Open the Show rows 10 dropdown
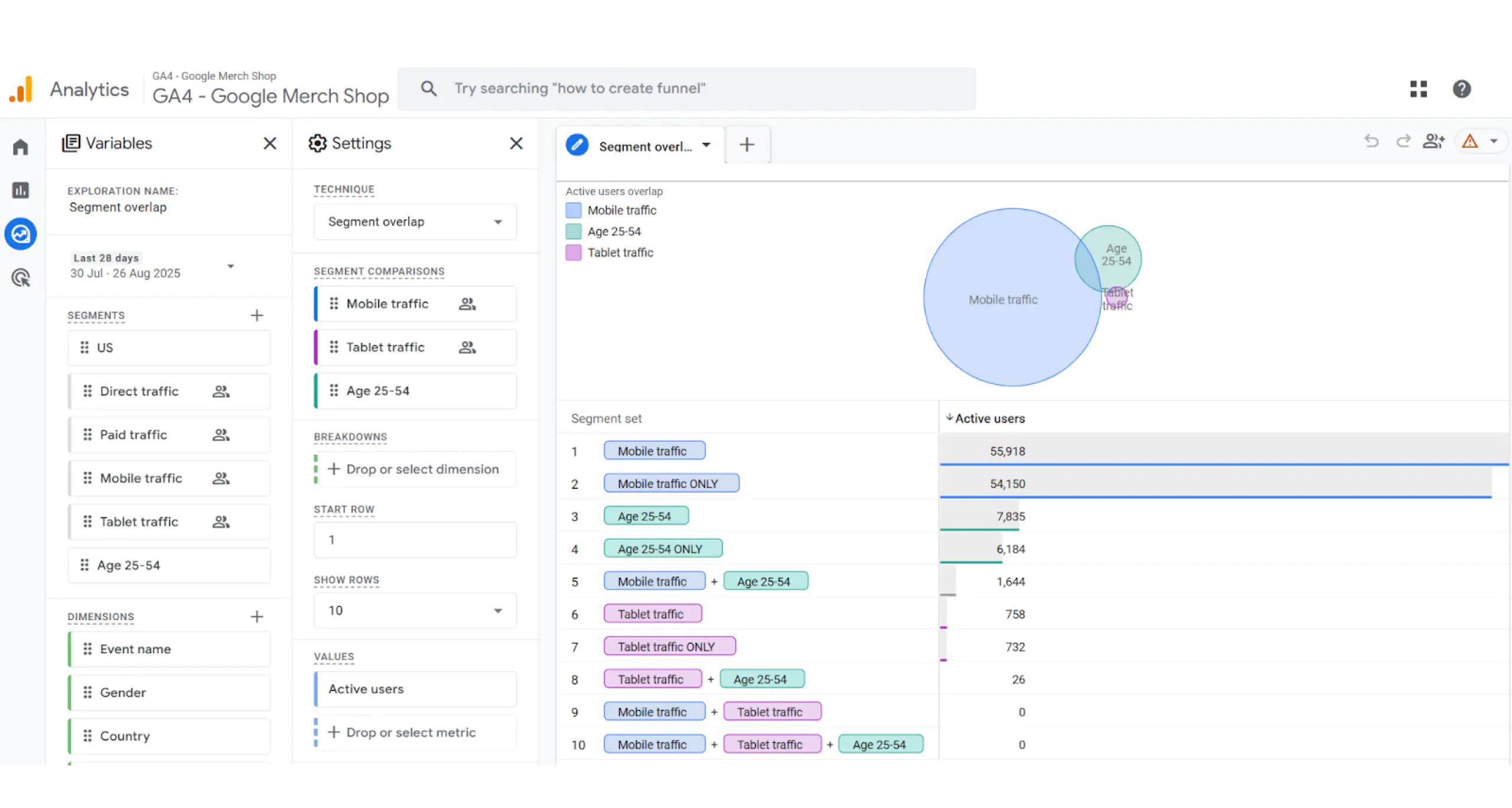Viewport: 1512px width, 808px height. pyautogui.click(x=415, y=611)
